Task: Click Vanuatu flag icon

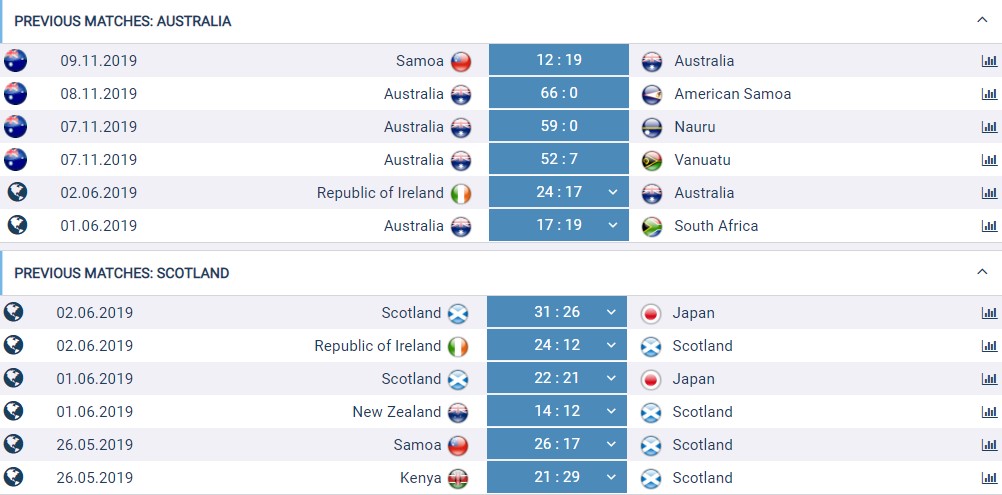Action: 652,160
